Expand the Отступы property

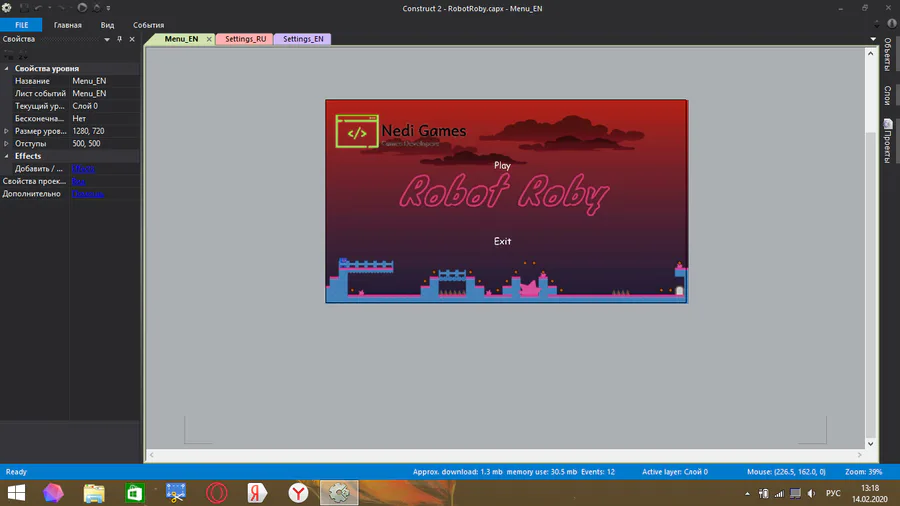[x=6, y=143]
